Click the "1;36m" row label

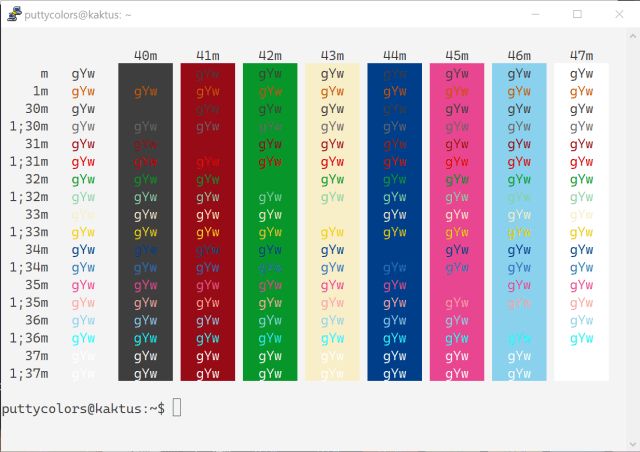[29, 338]
